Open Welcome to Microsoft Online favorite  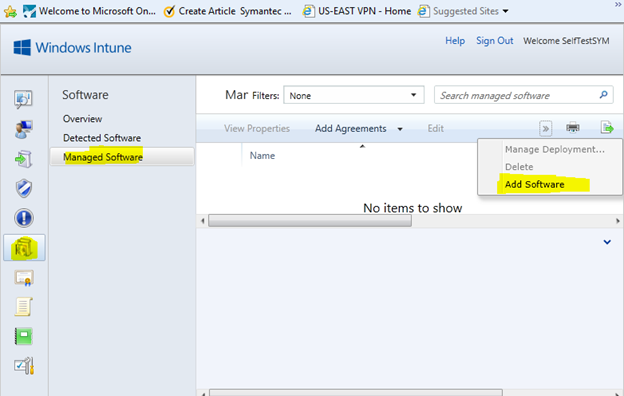click(x=90, y=11)
